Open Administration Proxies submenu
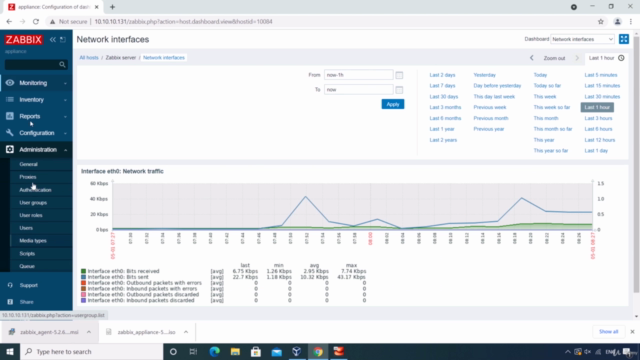The width and height of the screenshot is (640, 360). click(28, 177)
